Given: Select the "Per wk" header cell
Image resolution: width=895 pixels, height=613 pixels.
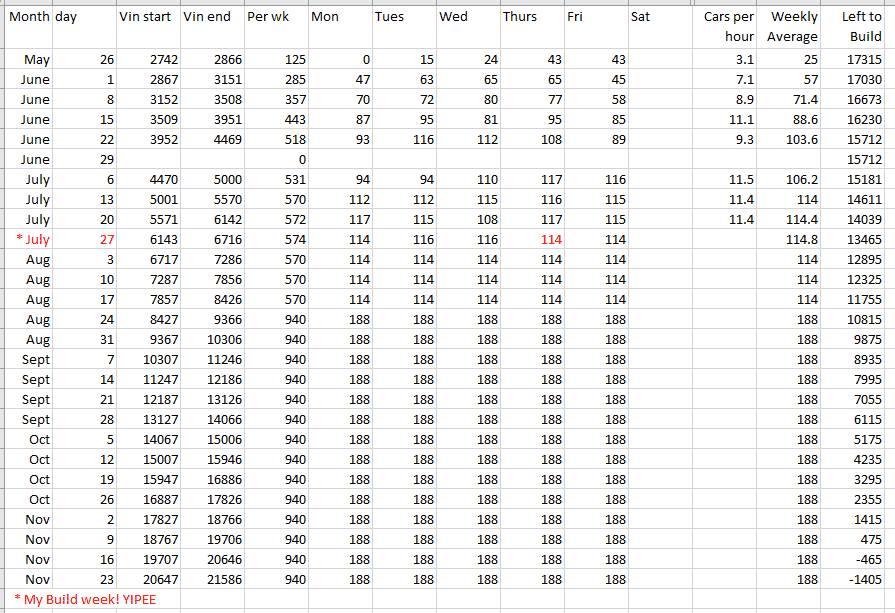Looking at the screenshot, I should point(276,17).
